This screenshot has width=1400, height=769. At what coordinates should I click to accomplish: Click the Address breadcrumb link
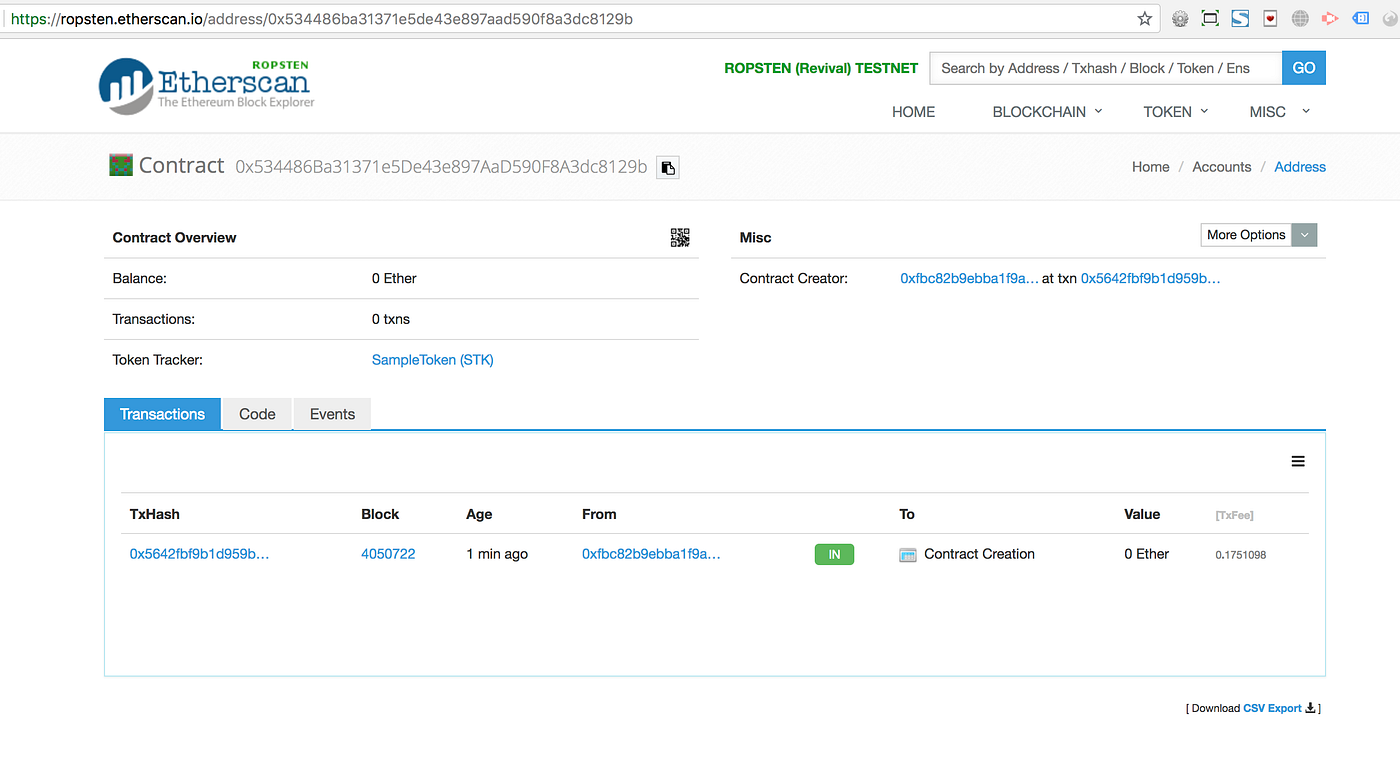coord(1300,167)
